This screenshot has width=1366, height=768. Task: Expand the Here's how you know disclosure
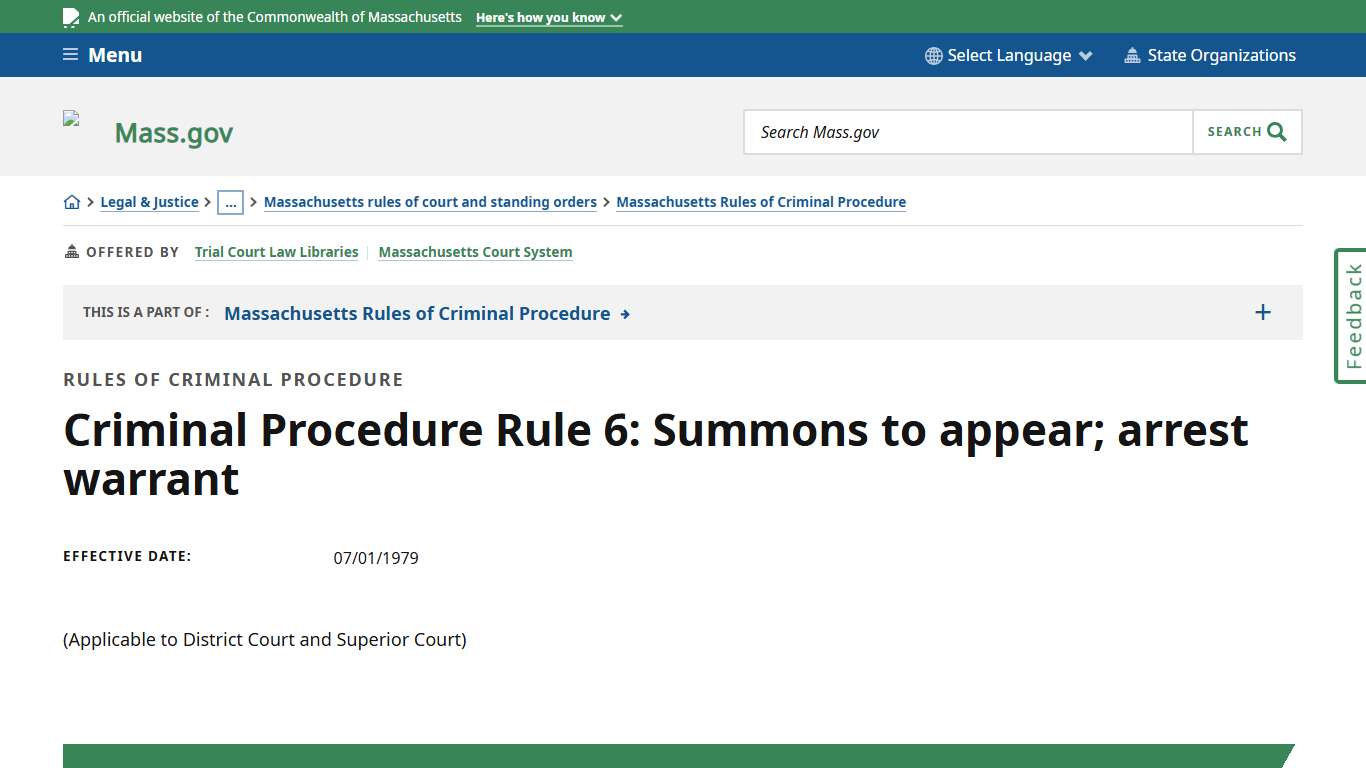548,17
